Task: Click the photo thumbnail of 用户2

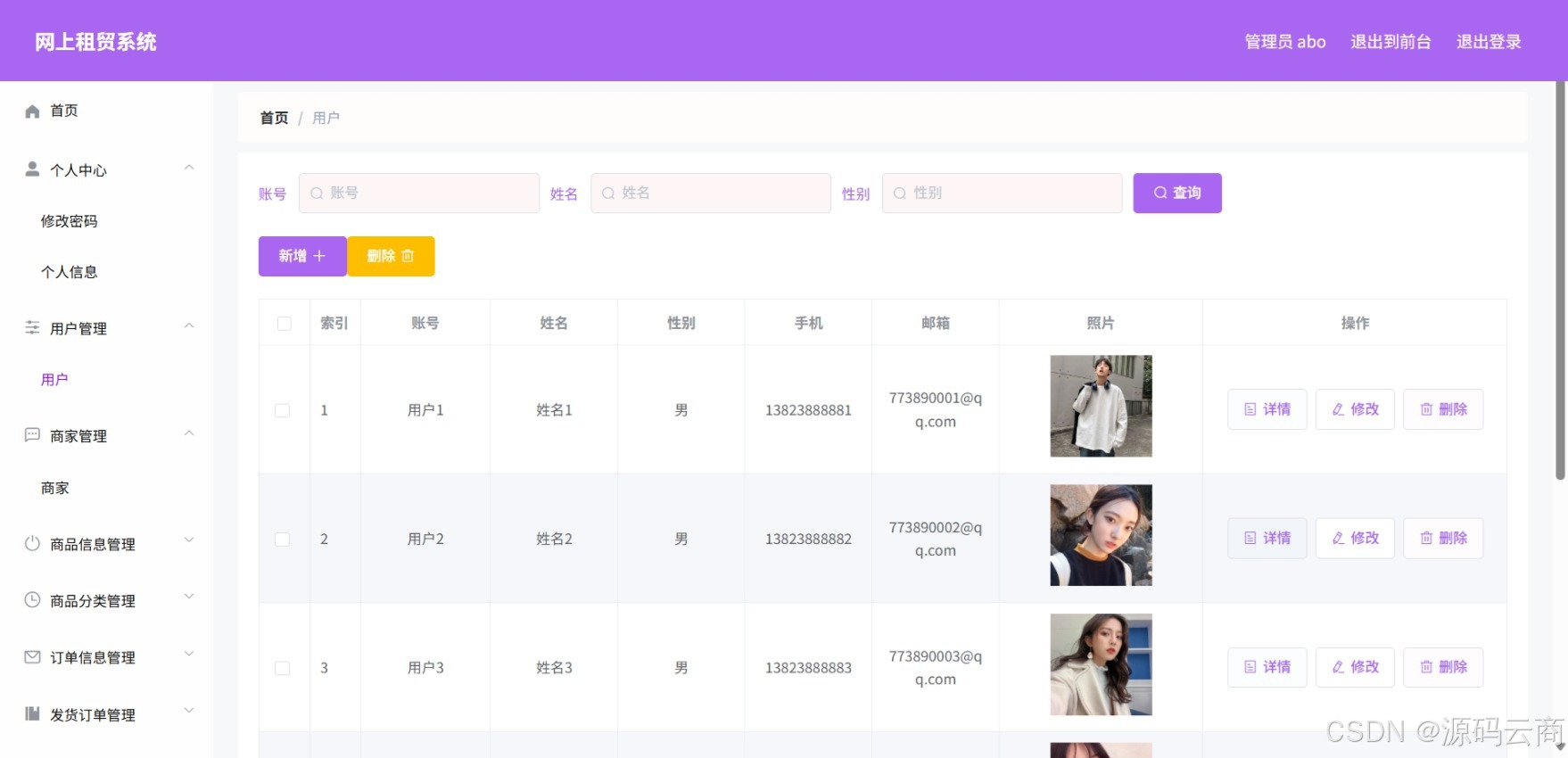Action: tap(1101, 535)
